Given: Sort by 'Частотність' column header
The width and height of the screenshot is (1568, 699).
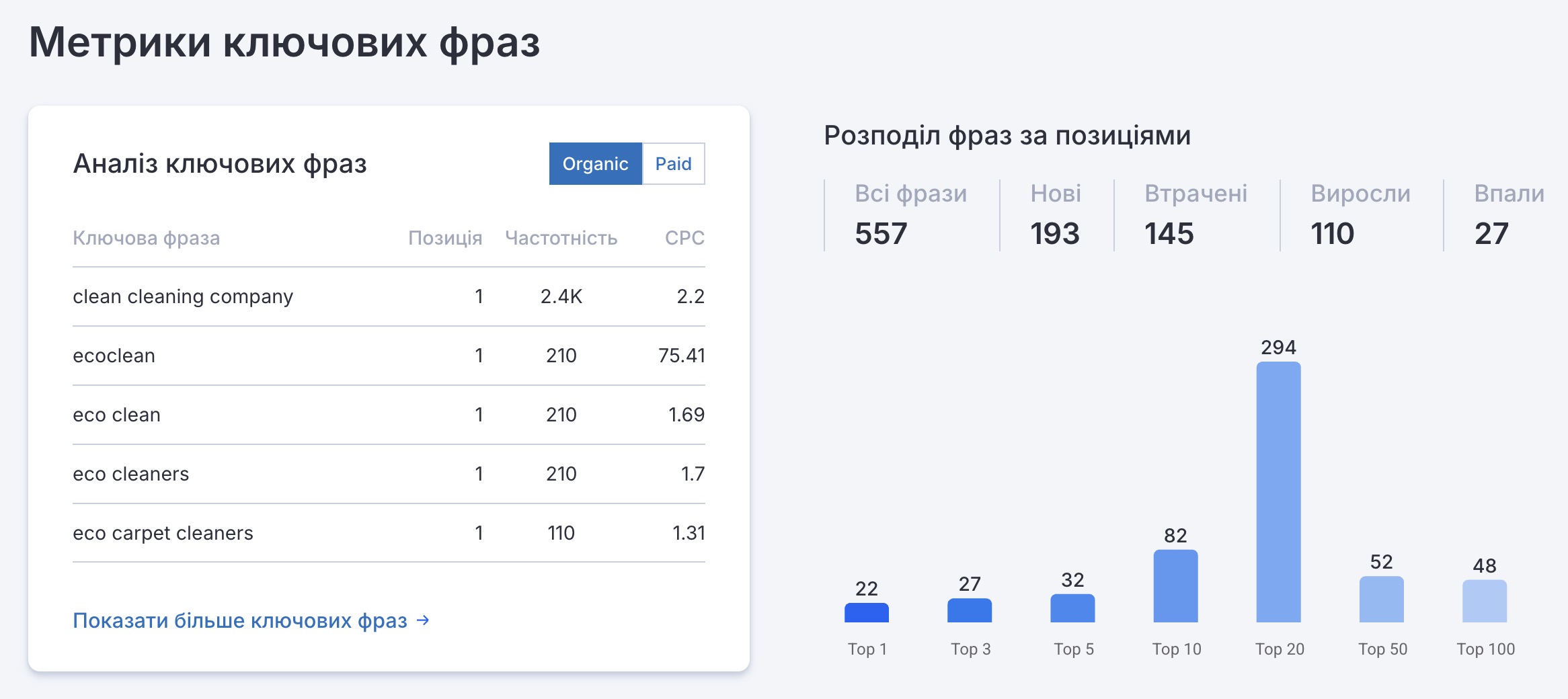Looking at the screenshot, I should click(x=561, y=238).
